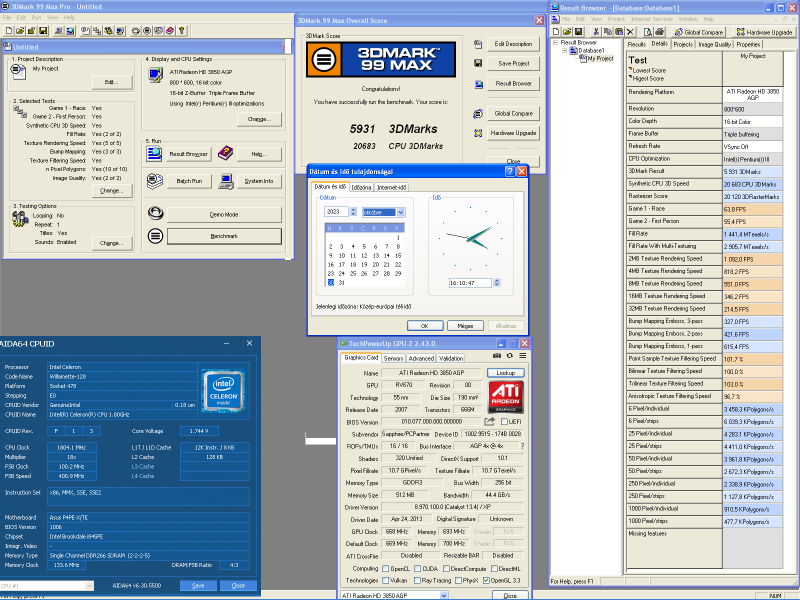Click the Intel Celeron badge in AIDA64 CPUID
Screen dimensions: 800x600
(223, 391)
